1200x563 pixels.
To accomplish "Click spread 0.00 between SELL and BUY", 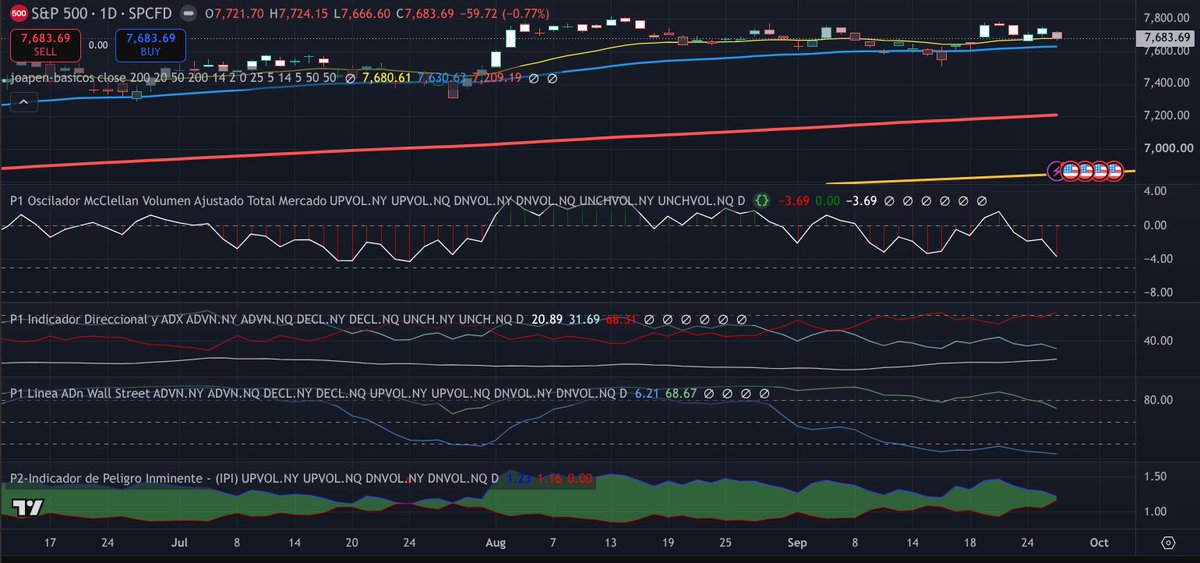I will 98,45.
